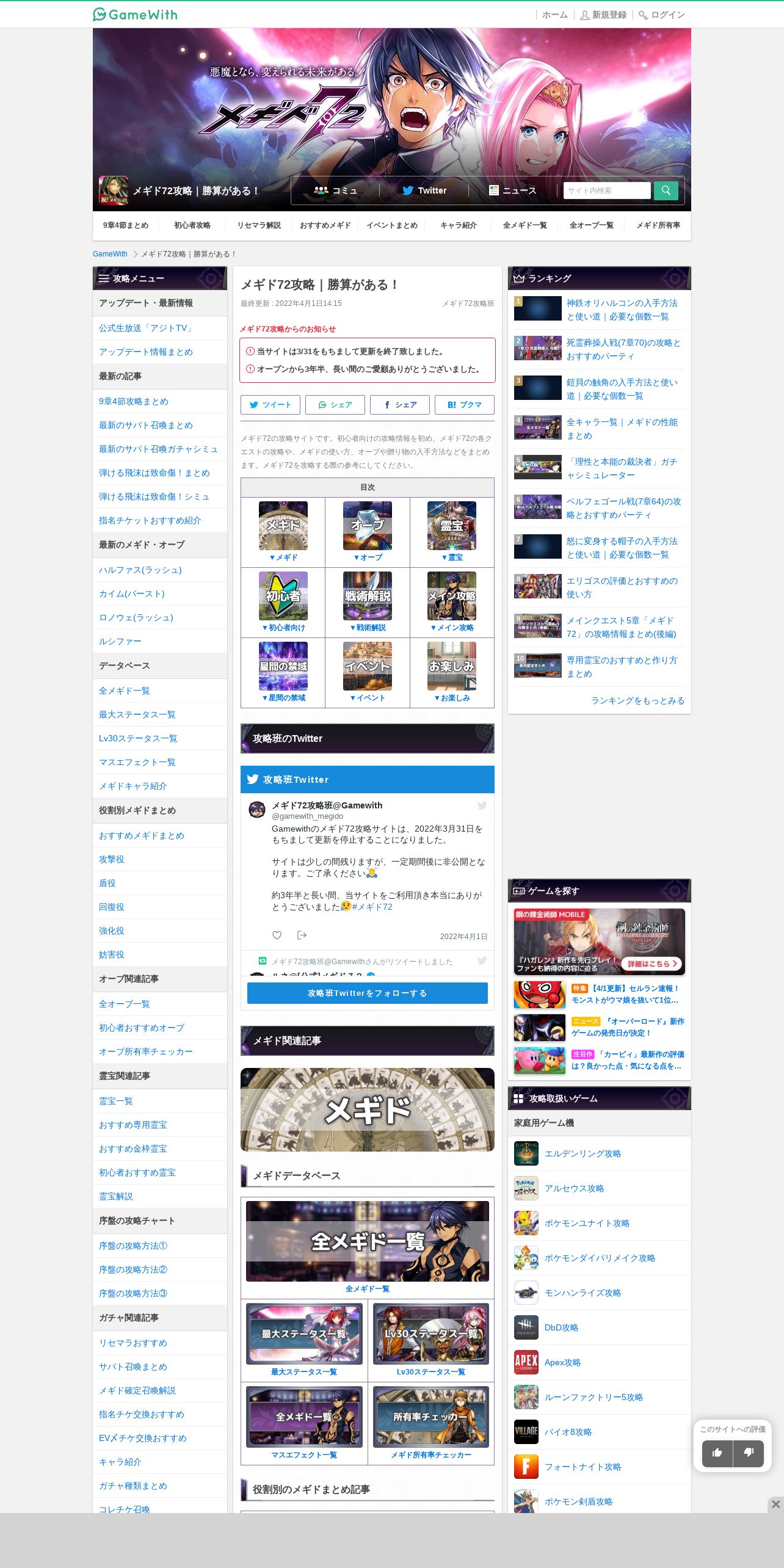
Task: Open the エルデンリング攻略 link
Action: pos(583,1153)
